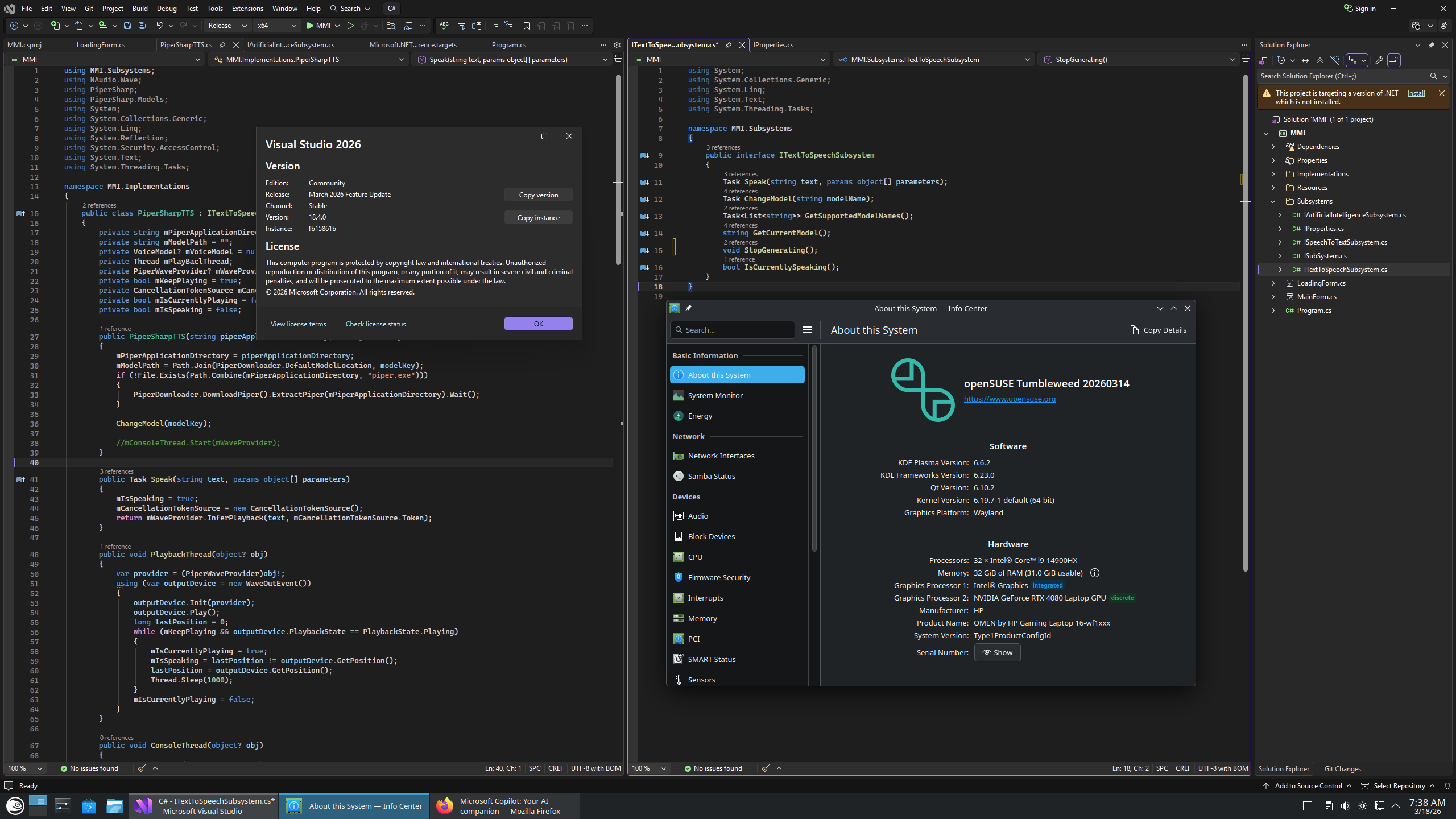Viewport: 1456px width, 819px height.
Task: Toggle a bookmark with the bookmark icon
Action: pos(526,26)
